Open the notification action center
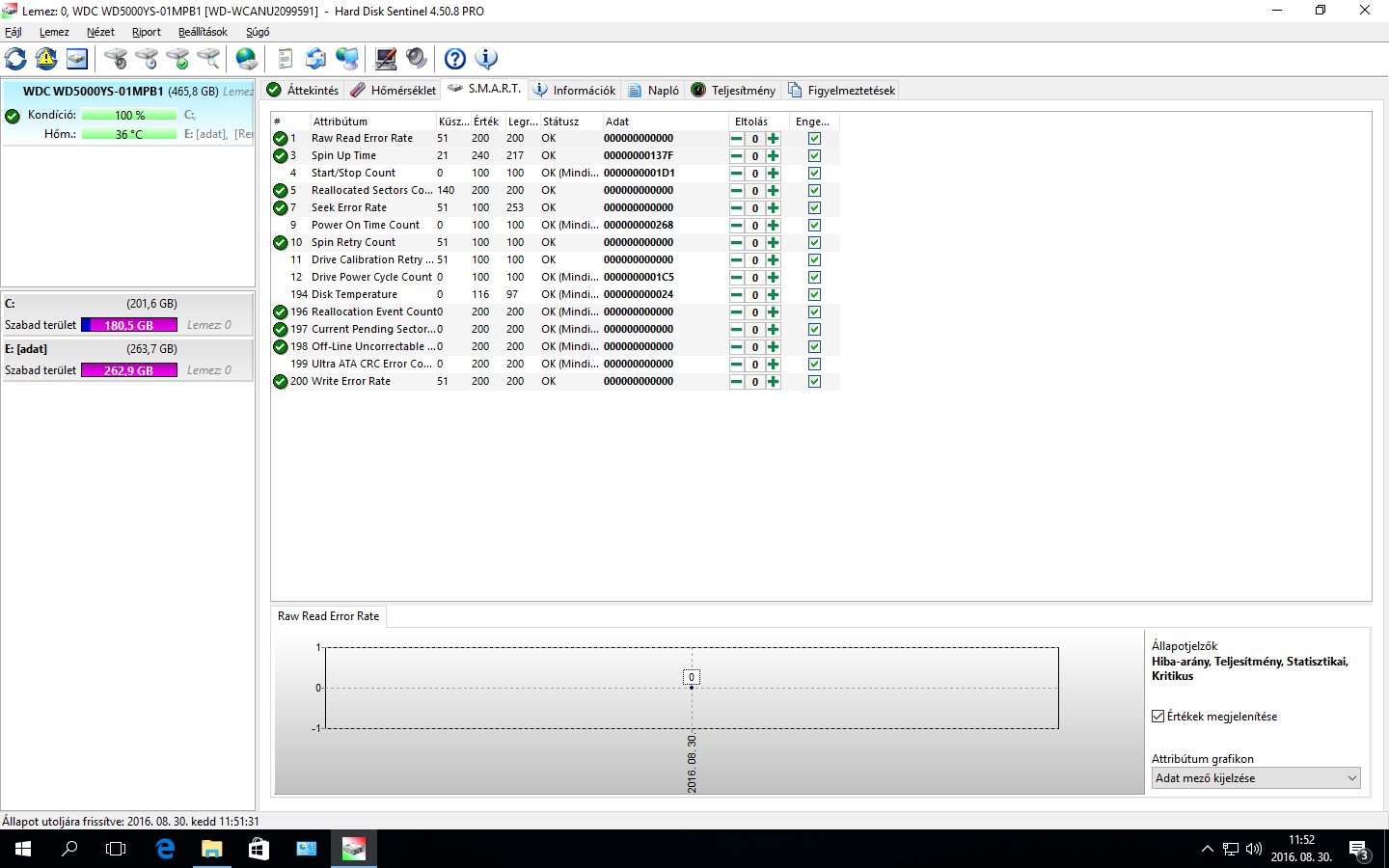The width and height of the screenshot is (1389, 868). pos(1359,849)
